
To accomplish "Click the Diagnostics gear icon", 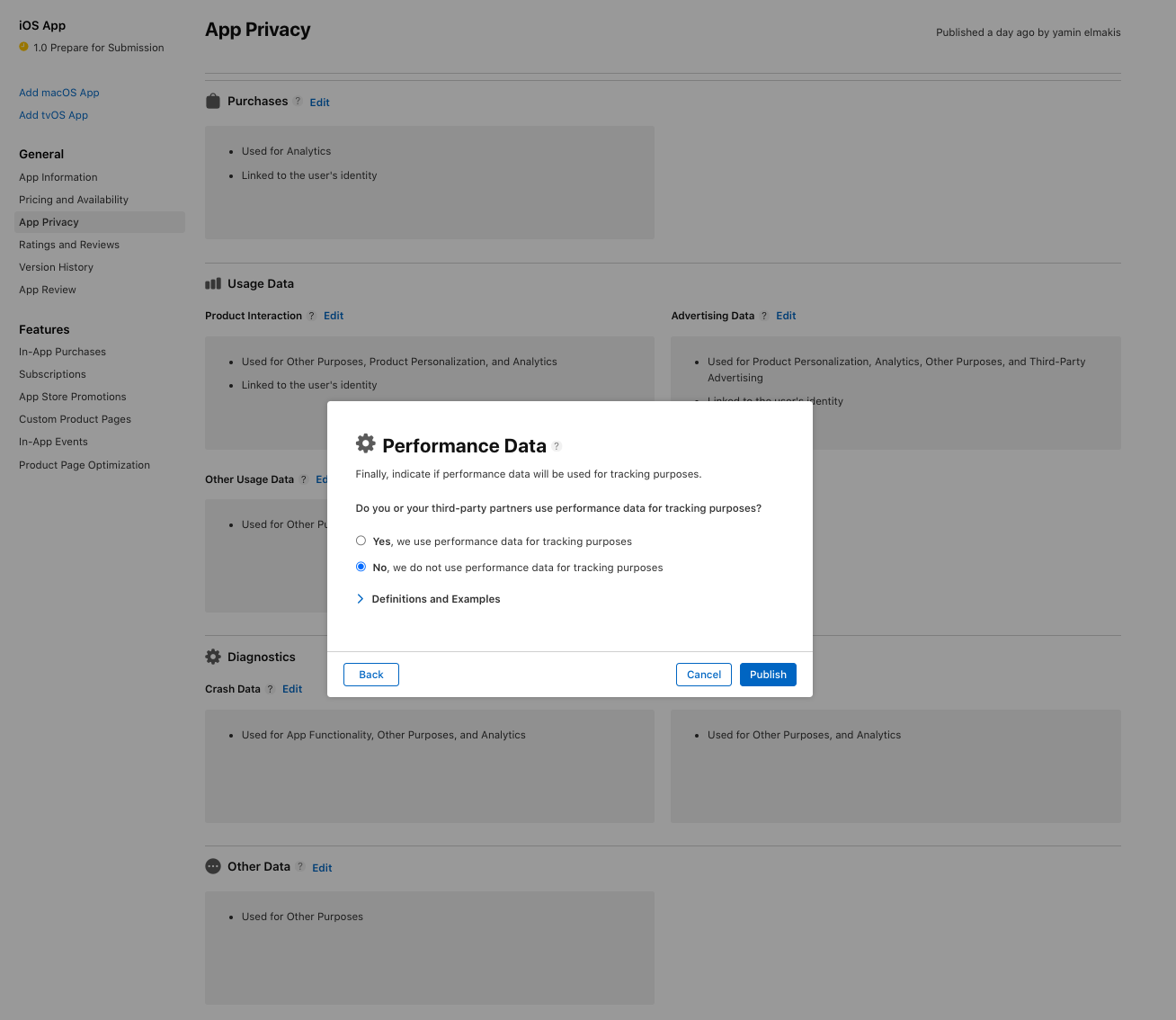I will click(213, 657).
